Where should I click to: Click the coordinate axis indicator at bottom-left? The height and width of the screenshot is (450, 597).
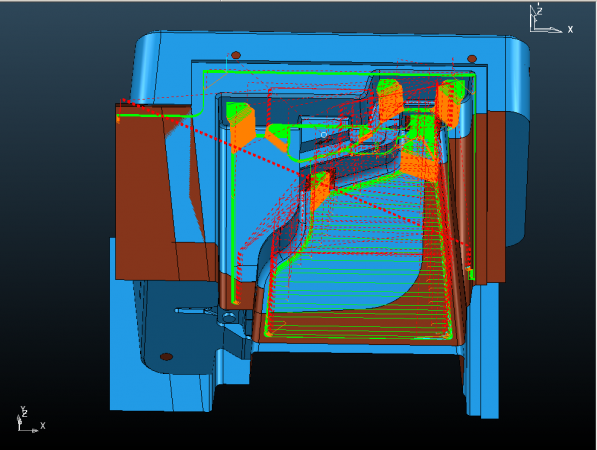(x=31, y=419)
